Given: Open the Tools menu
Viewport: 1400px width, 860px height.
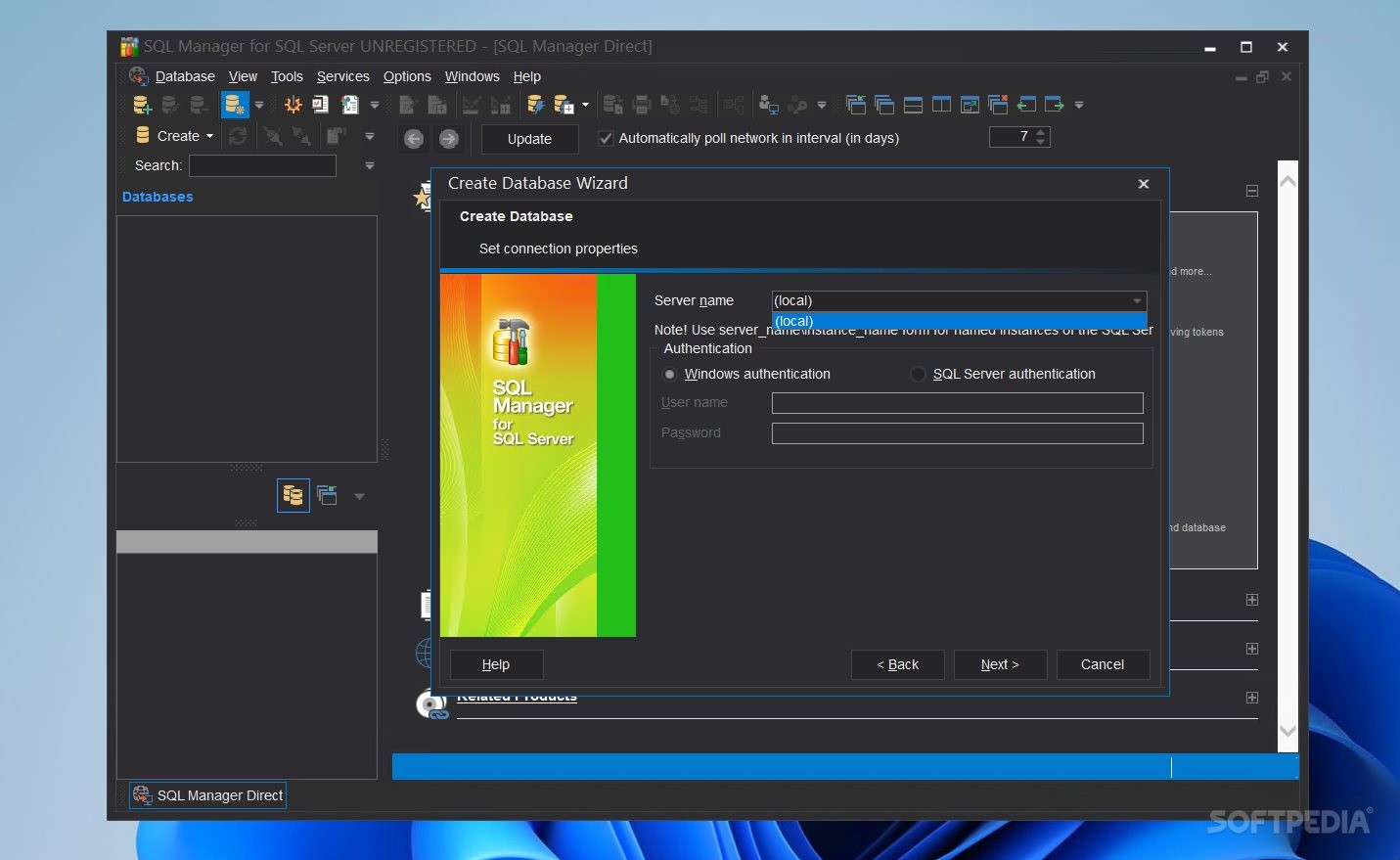Looking at the screenshot, I should click(287, 76).
